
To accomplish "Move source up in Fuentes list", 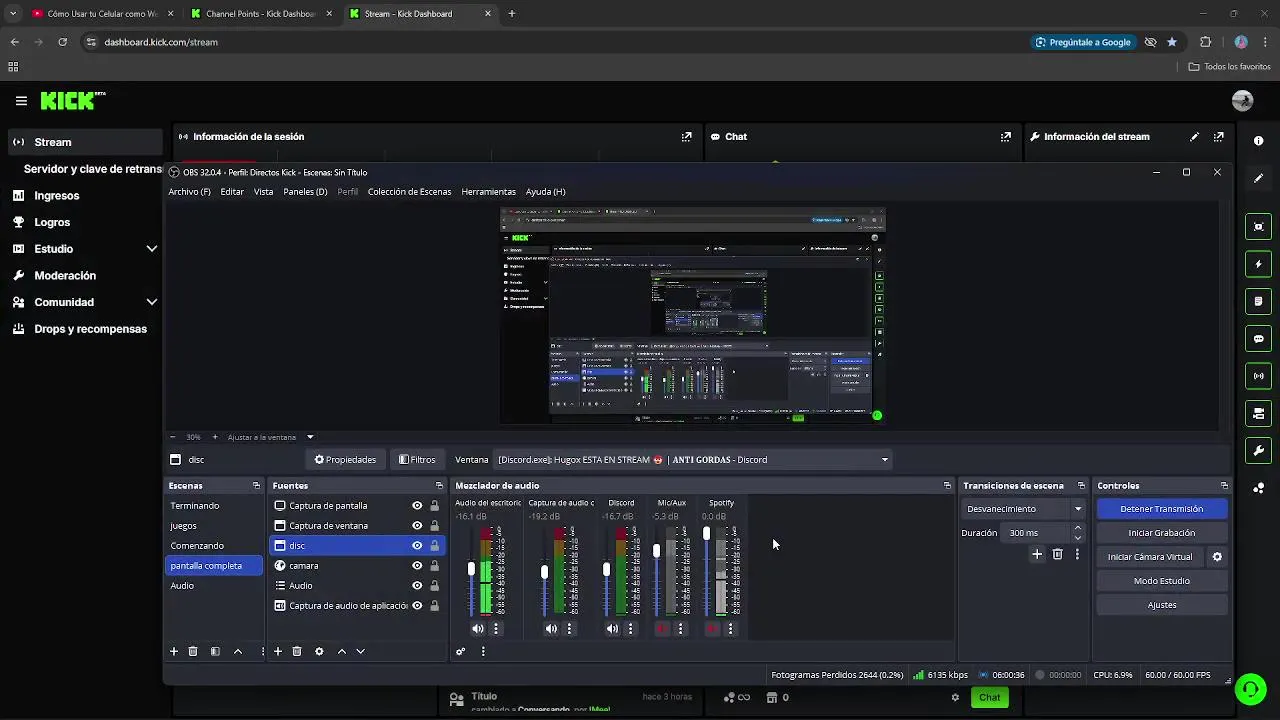I will click(x=341, y=651).
